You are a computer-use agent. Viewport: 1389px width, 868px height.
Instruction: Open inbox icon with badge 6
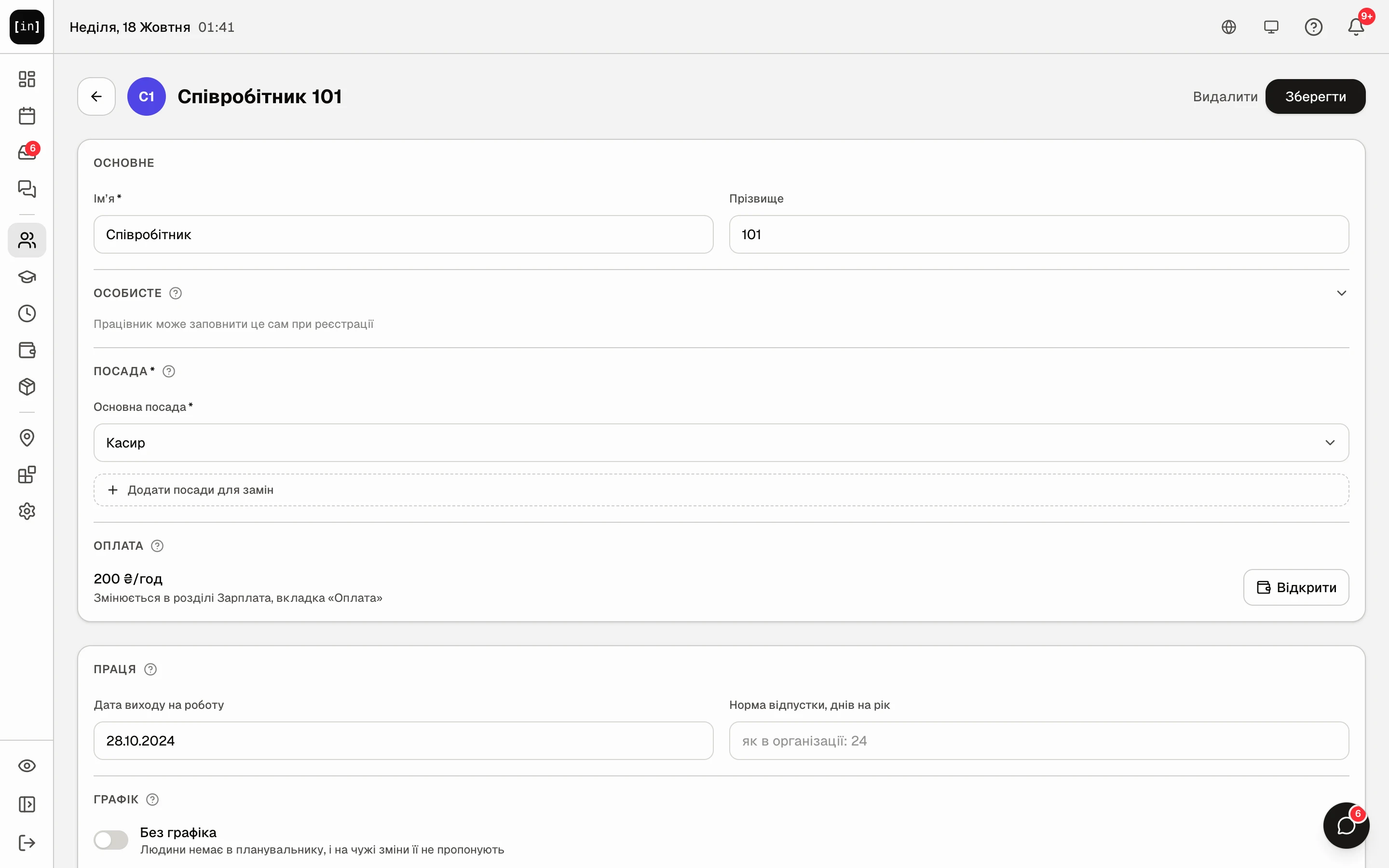(27, 152)
